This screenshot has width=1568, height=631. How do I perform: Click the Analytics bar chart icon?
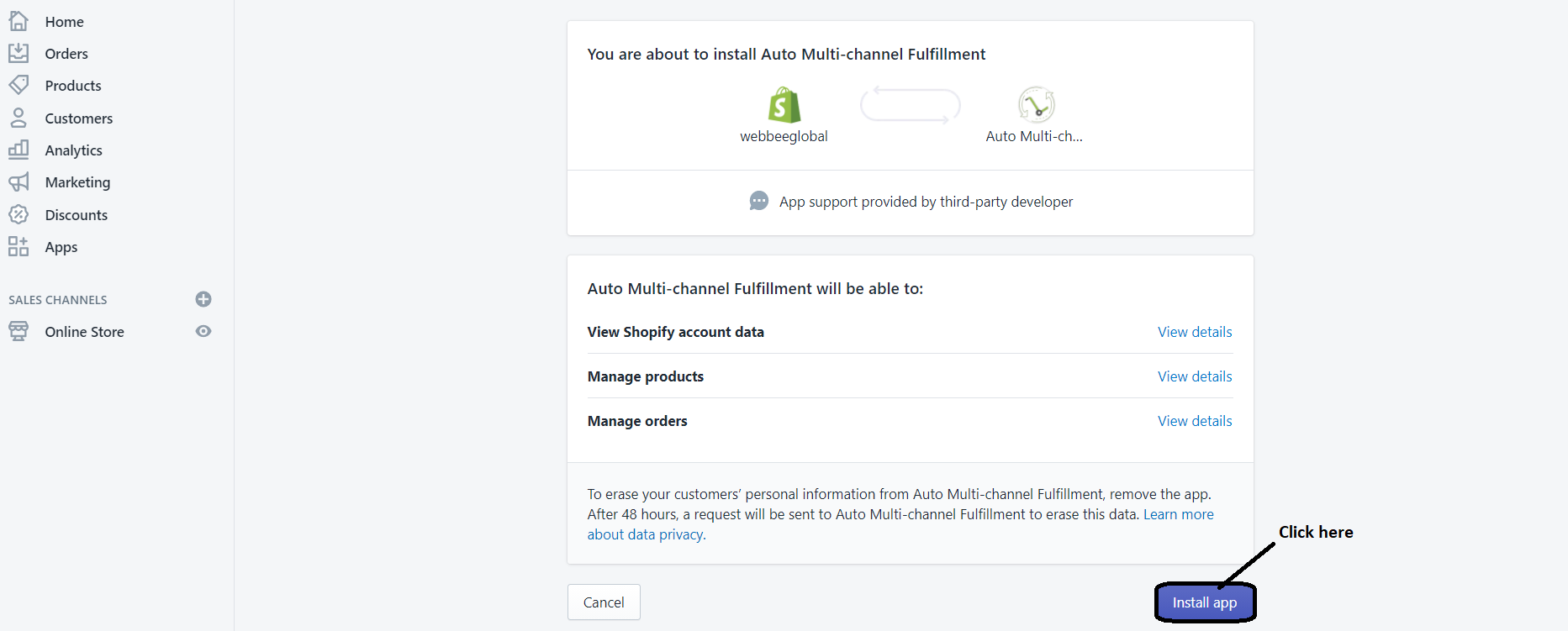point(18,150)
